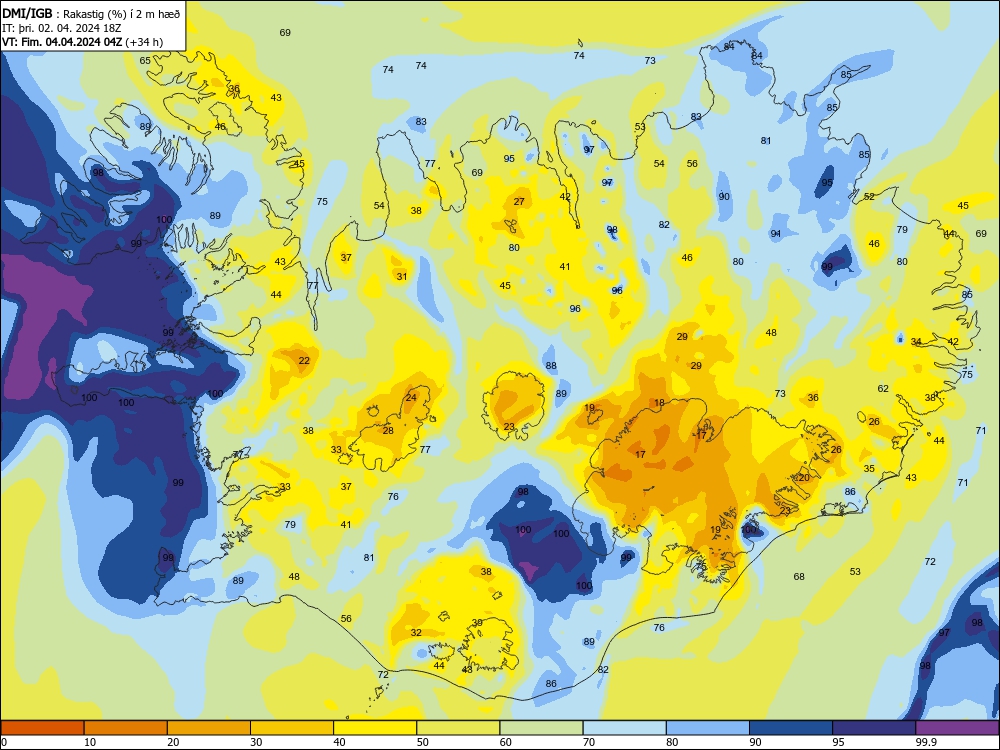
Task: Click the map humidity value '22'
Action: pyautogui.click(x=304, y=361)
